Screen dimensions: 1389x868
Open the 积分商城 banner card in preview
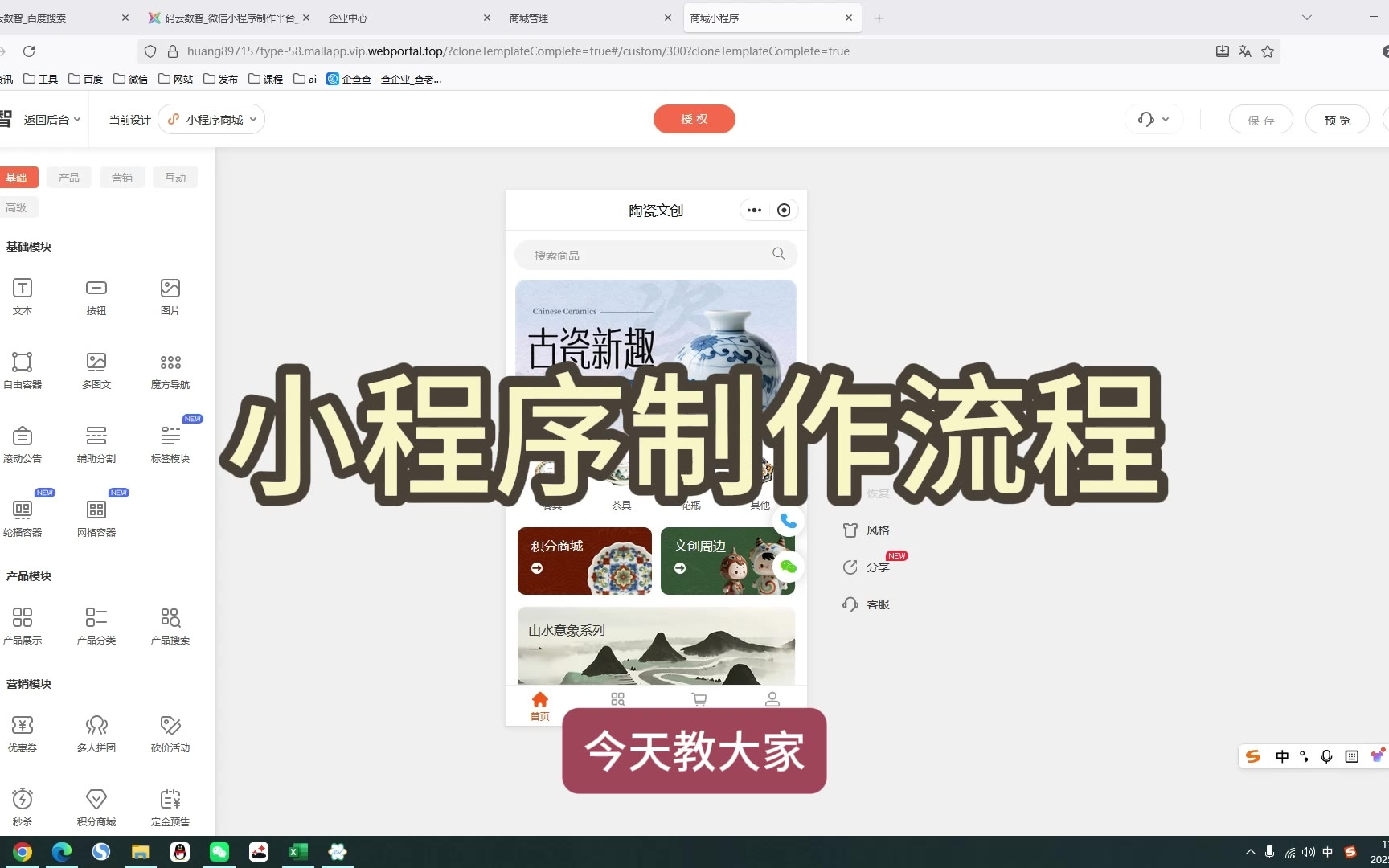click(x=584, y=561)
